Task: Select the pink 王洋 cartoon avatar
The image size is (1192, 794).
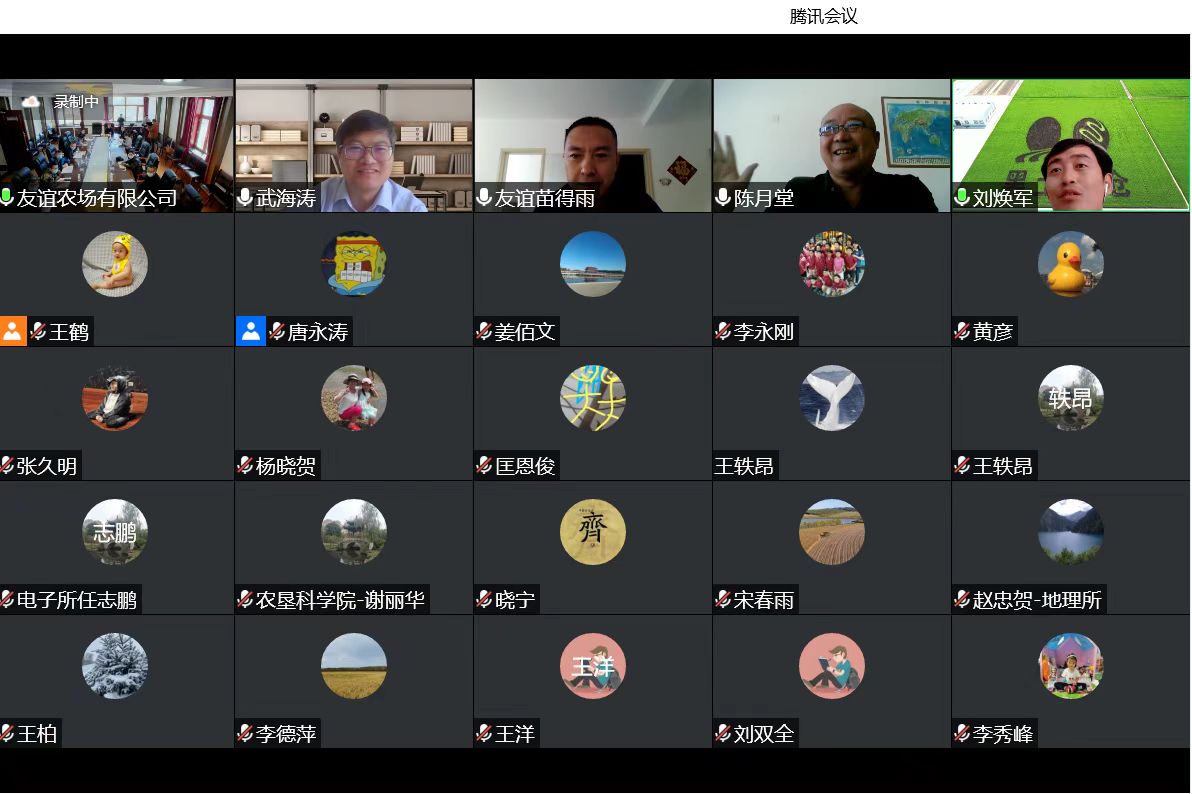Action: 592,666
